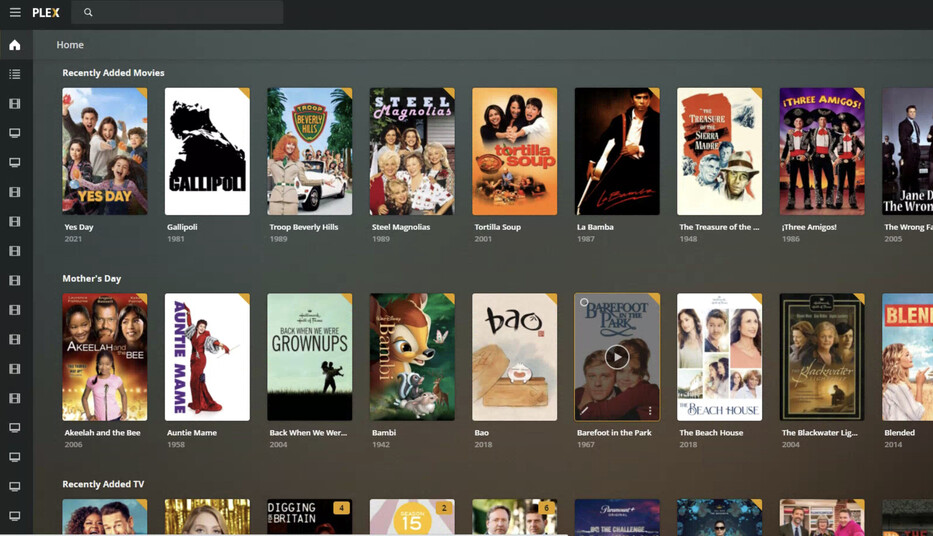This screenshot has width=933, height=536.
Task: Click the edit pencil on Barefoot in the Park
Action: click(584, 410)
